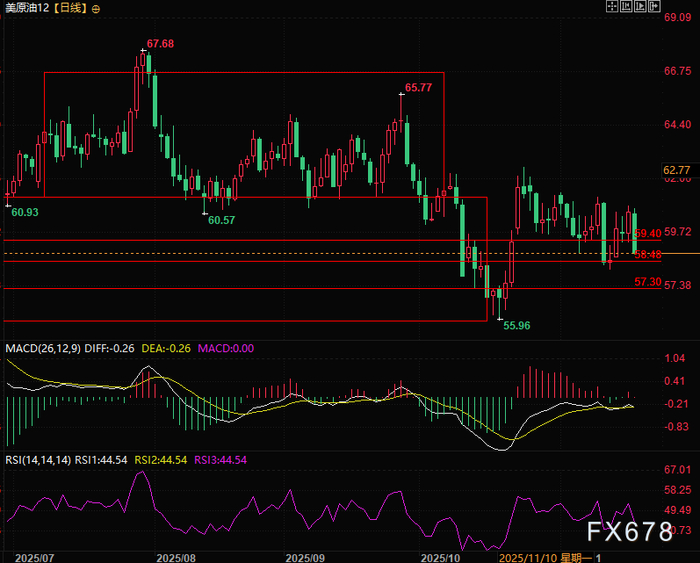Click the 65.77 peak price label
700x563 pixels.
tap(418, 88)
